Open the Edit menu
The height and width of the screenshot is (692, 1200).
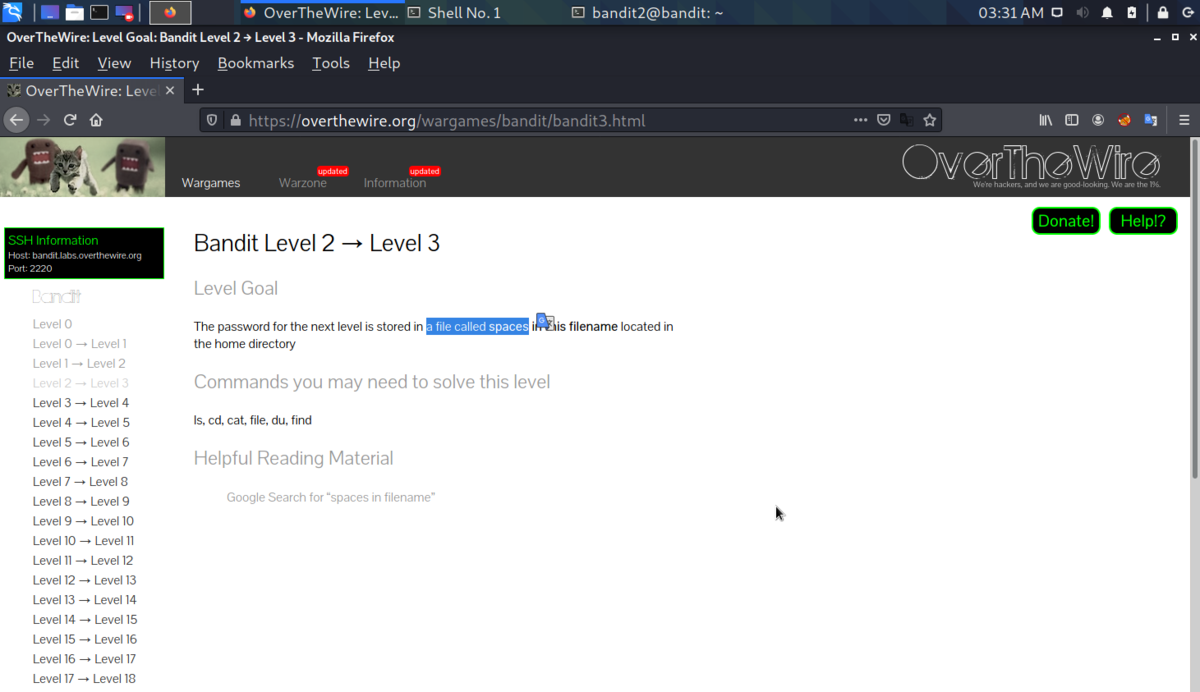click(x=66, y=63)
